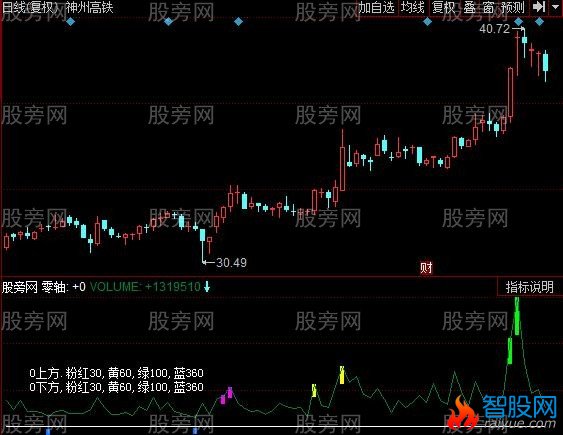563x435 pixels.
Task: Click the blue down arrow after VOLUME value
Action: pos(207,286)
